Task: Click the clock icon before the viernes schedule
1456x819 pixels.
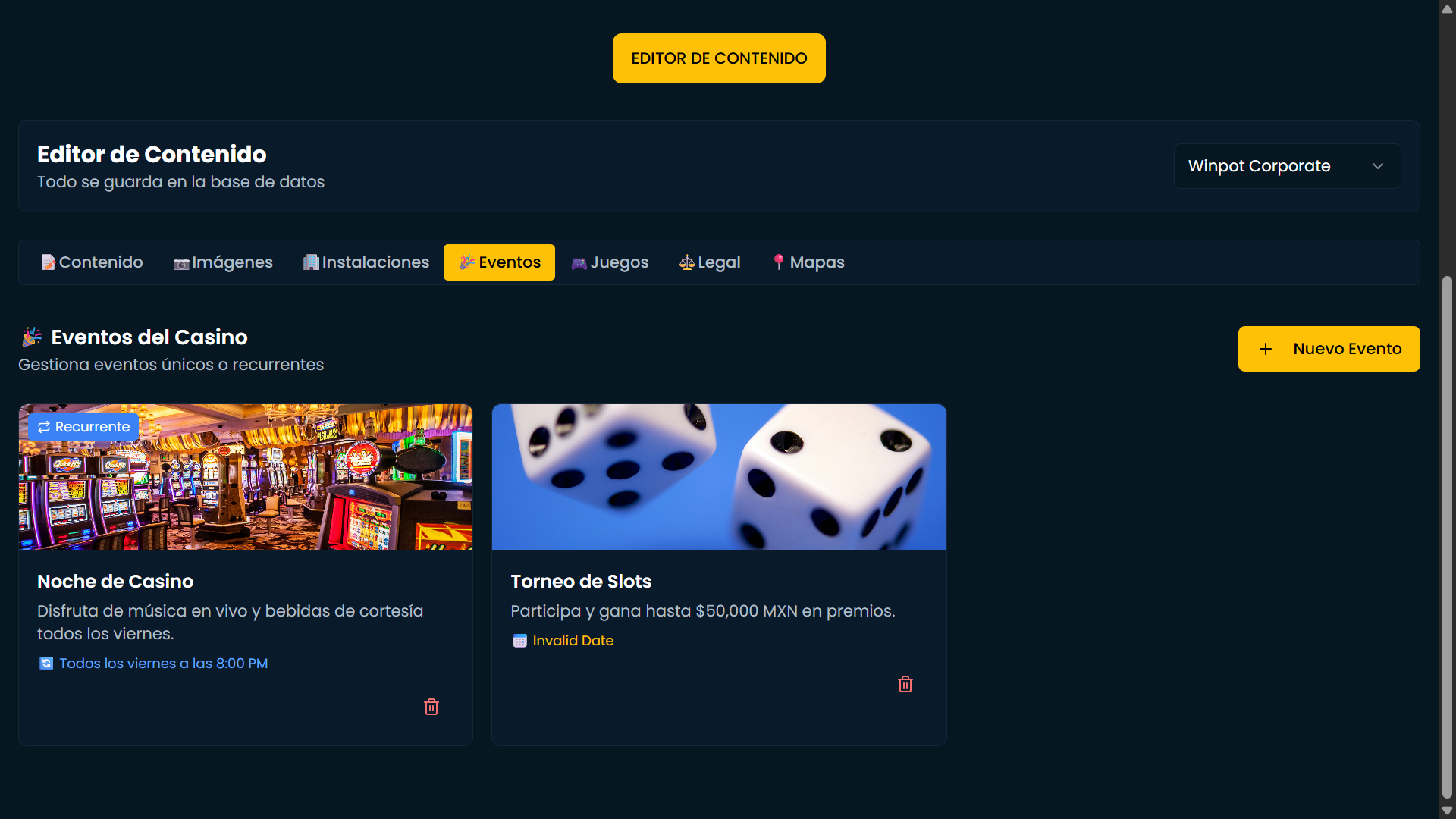Action: pos(46,663)
